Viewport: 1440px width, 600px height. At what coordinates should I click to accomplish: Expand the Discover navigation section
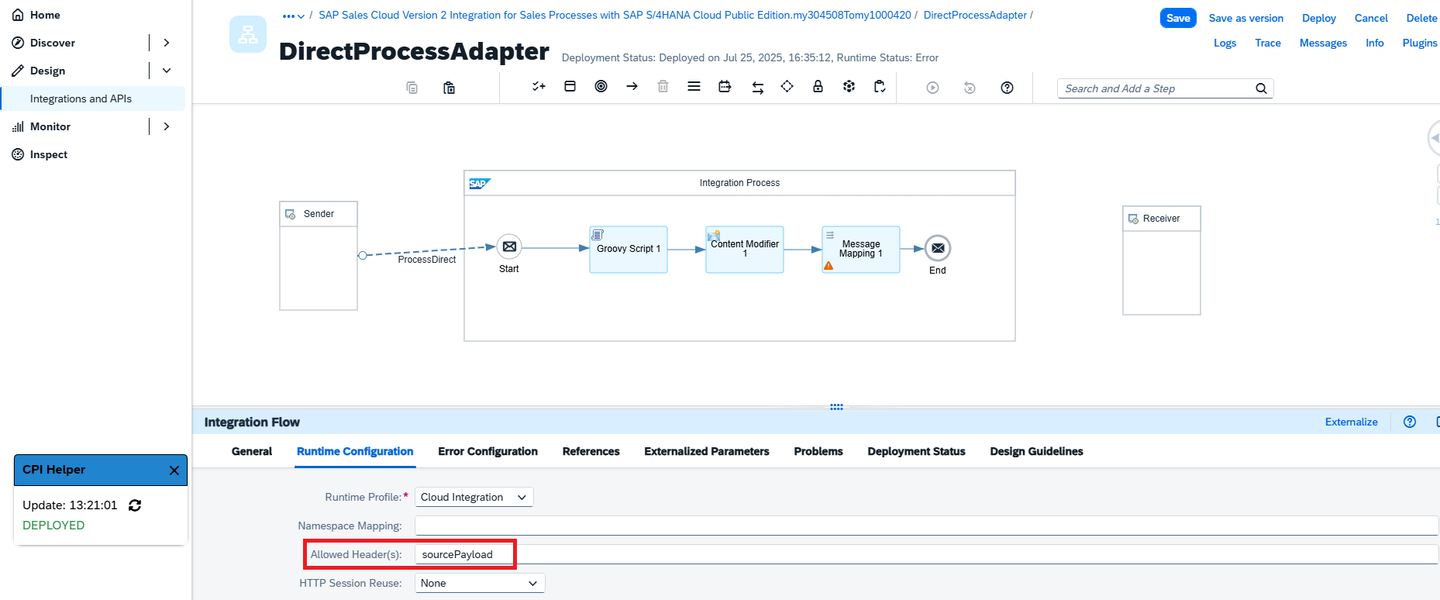click(166, 43)
